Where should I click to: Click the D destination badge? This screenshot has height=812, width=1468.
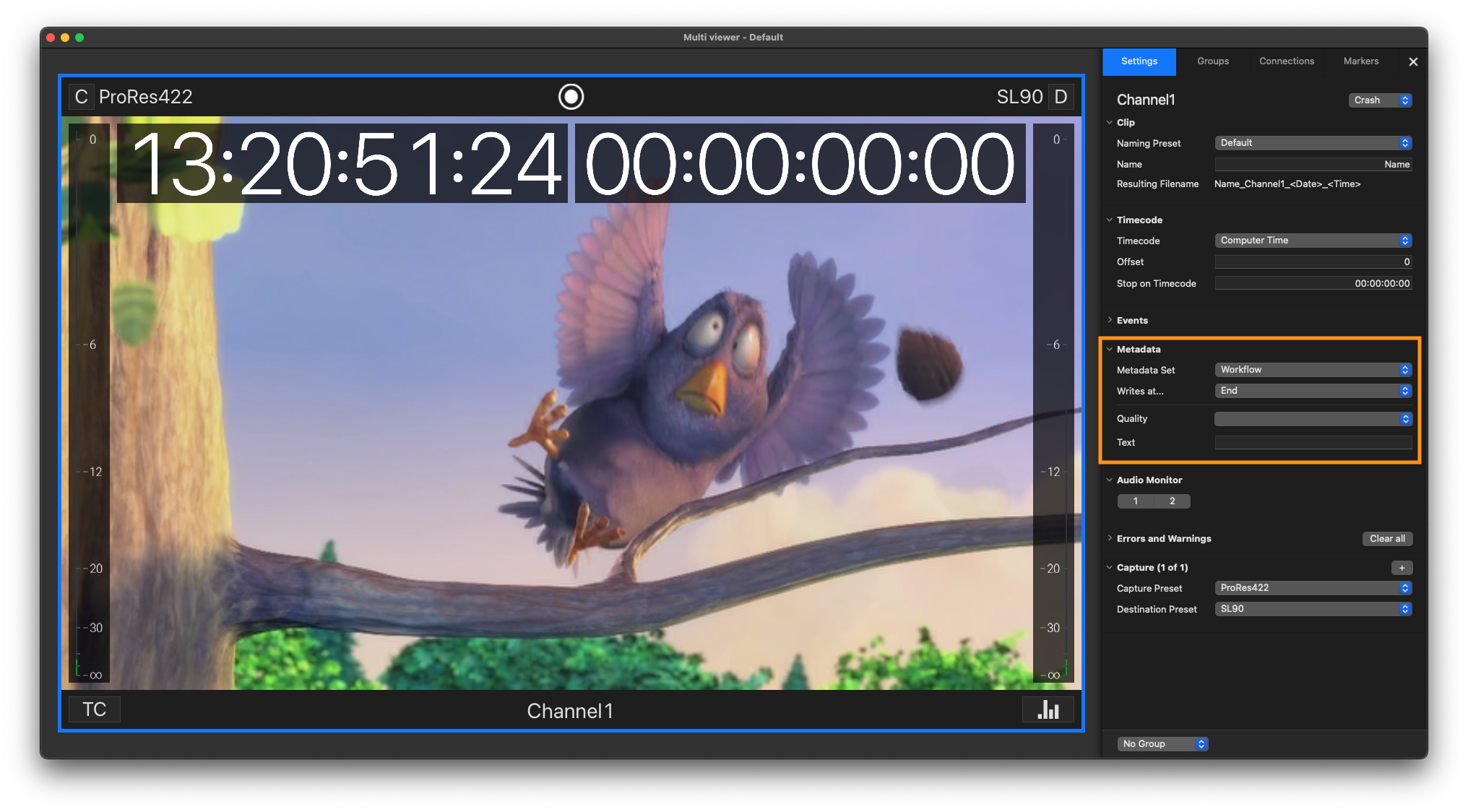[x=1061, y=97]
